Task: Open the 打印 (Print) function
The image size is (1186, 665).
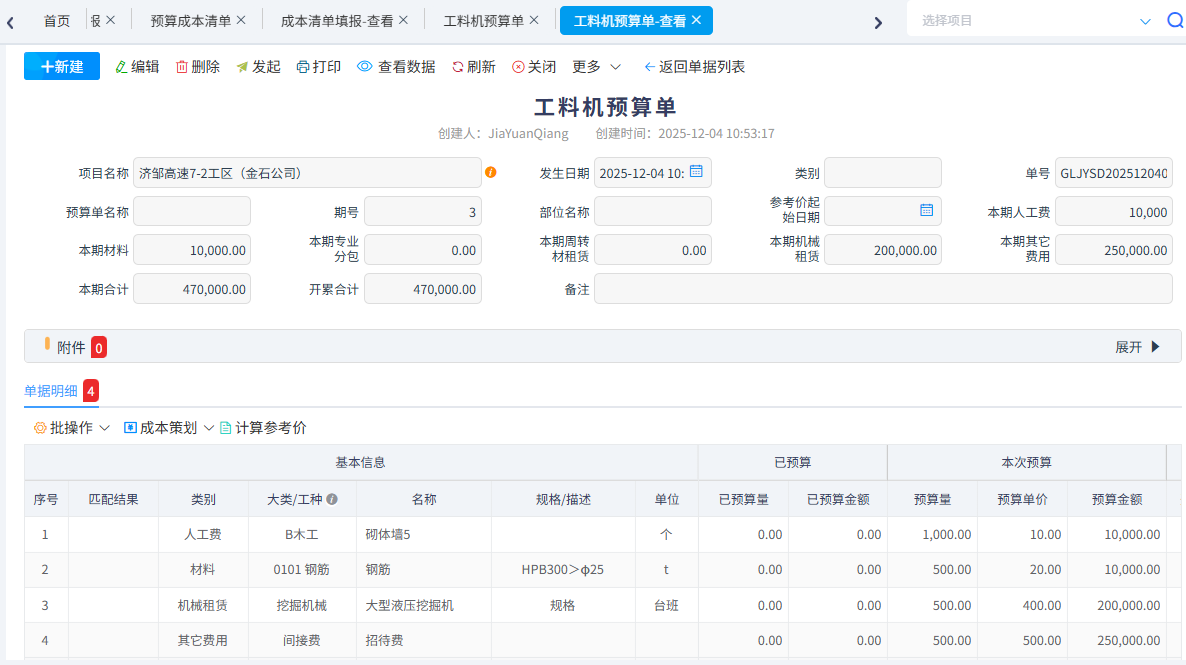Action: [319, 67]
